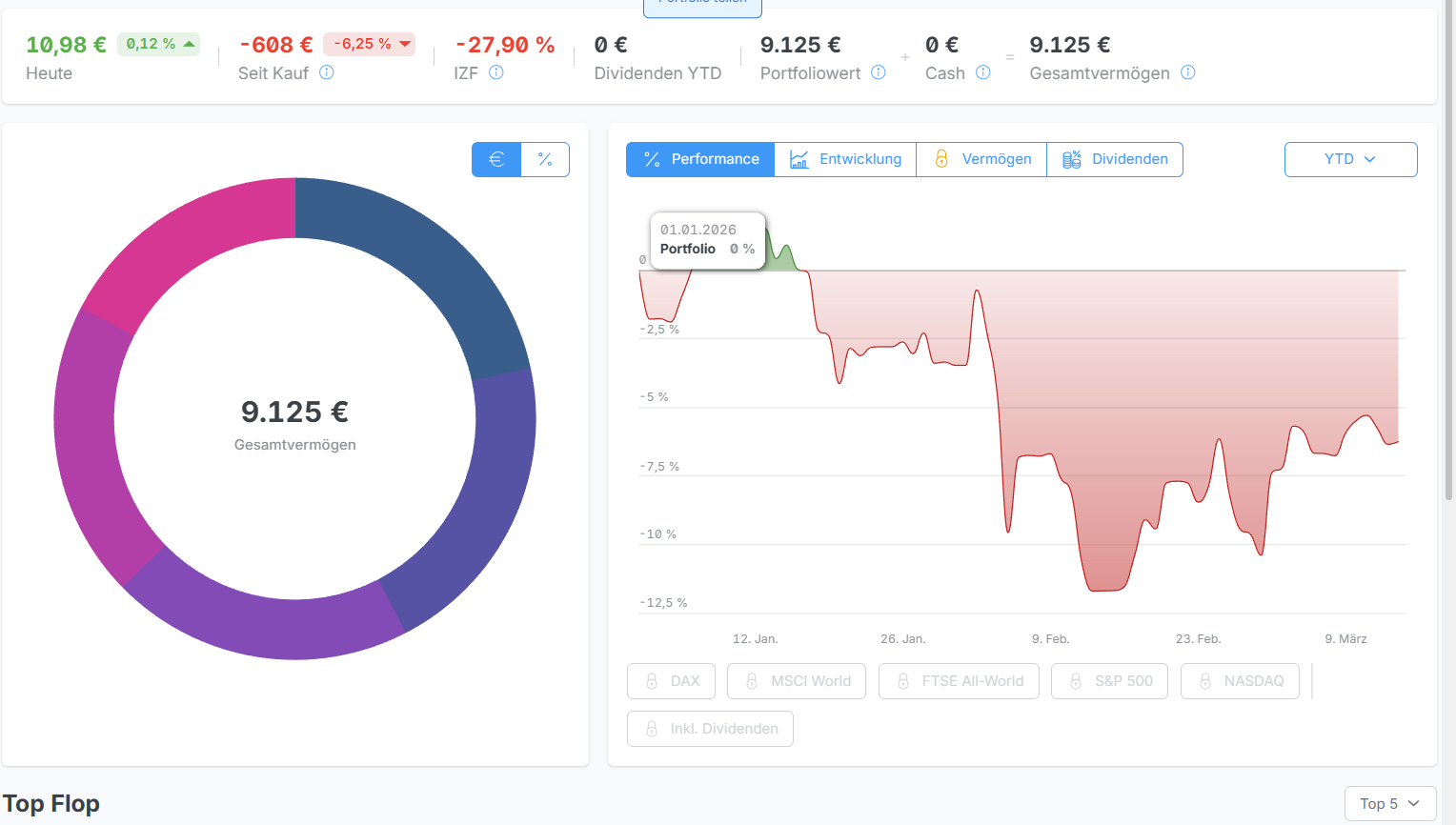This screenshot has width=1456, height=825.
Task: Click the 9.125 € in the donut center
Action: coord(295,412)
